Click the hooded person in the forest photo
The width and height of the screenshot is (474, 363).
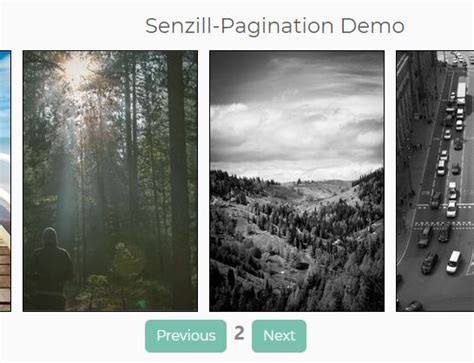click(x=52, y=268)
